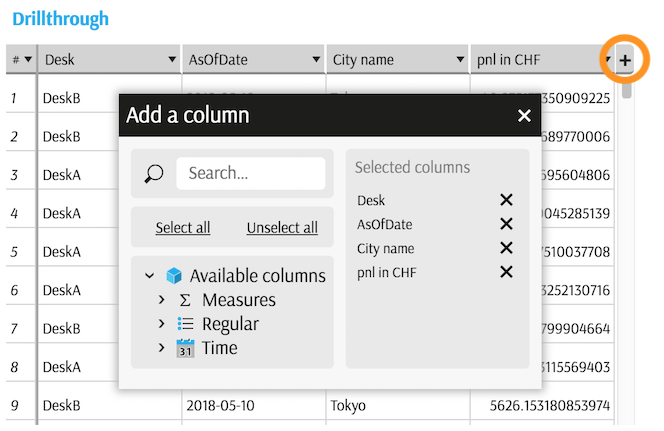The image size is (664, 431).
Task: Click the Tokyo city cell in row 9
Action: click(348, 406)
